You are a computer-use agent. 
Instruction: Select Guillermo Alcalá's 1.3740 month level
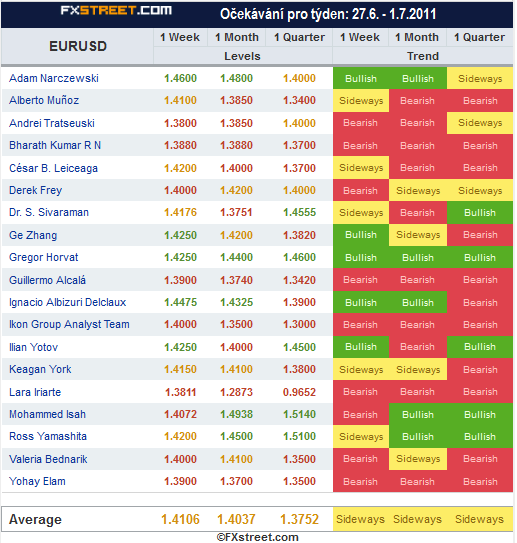(x=237, y=280)
